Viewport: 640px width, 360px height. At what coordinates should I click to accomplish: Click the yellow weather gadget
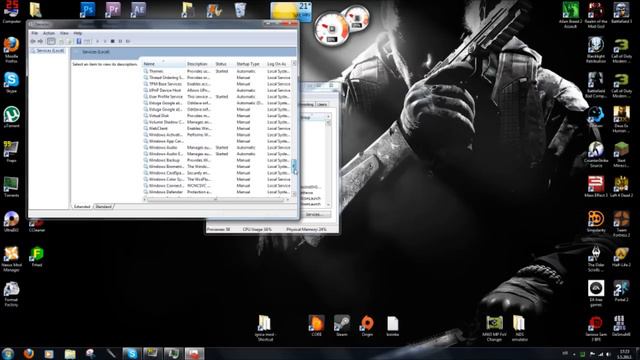pos(291,11)
